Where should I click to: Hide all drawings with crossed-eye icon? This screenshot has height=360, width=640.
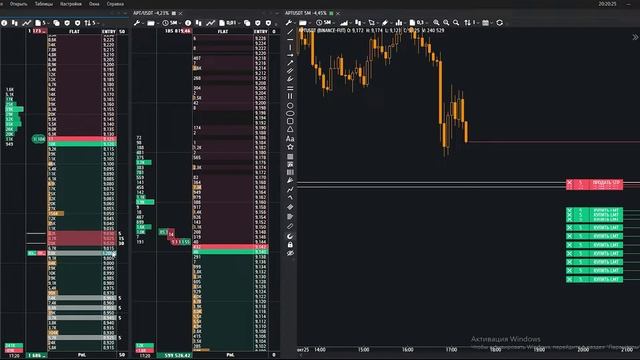click(x=290, y=253)
